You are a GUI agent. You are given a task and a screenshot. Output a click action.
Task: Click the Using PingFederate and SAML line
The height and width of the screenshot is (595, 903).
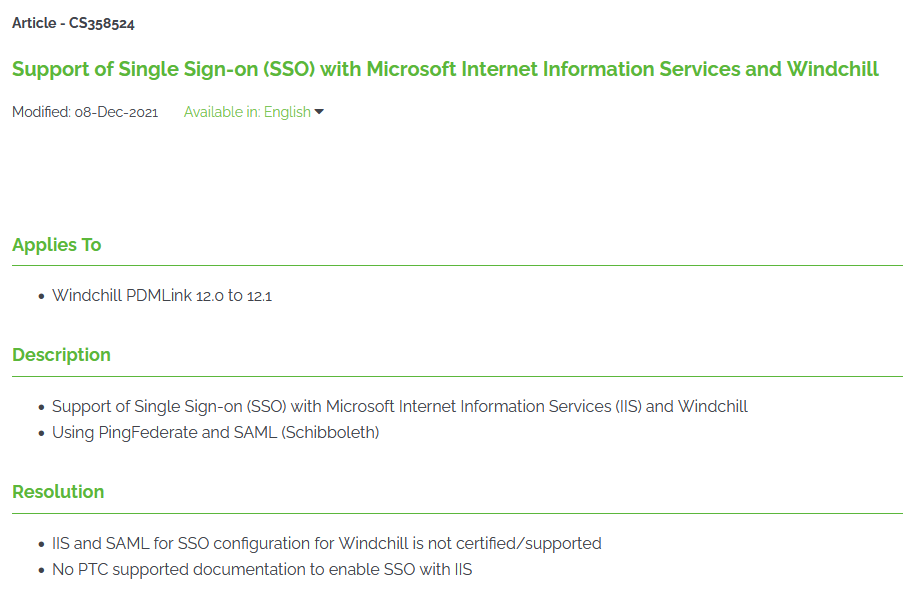pos(216,433)
